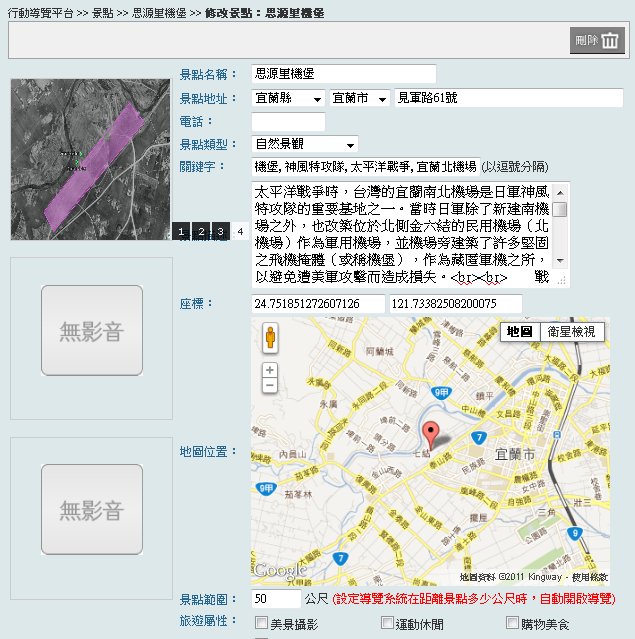Click the lower 無影音 media button
635x639 pixels.
tap(92, 509)
